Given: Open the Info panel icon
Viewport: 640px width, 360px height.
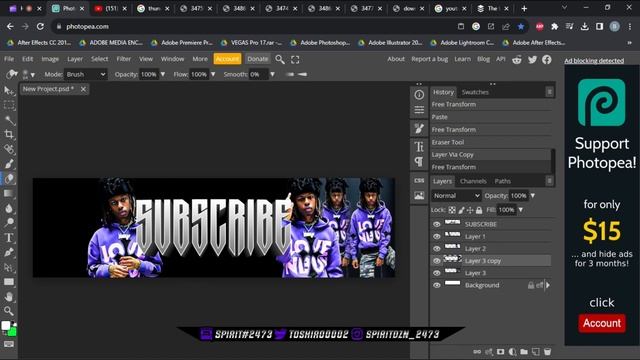Looking at the screenshot, I should 419,95.
